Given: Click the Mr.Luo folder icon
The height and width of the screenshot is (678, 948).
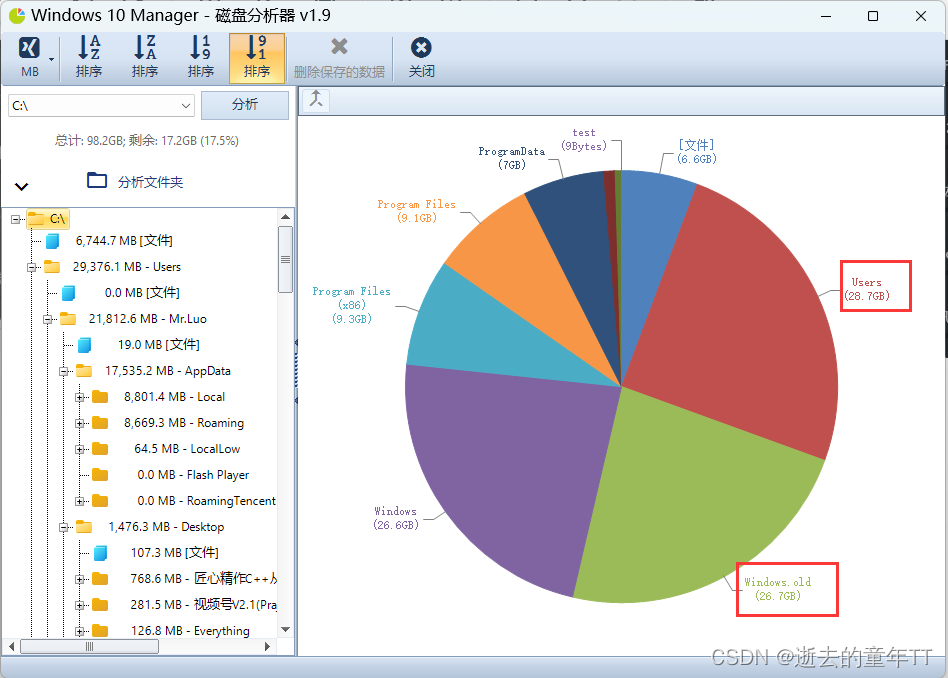Looking at the screenshot, I should (68, 319).
